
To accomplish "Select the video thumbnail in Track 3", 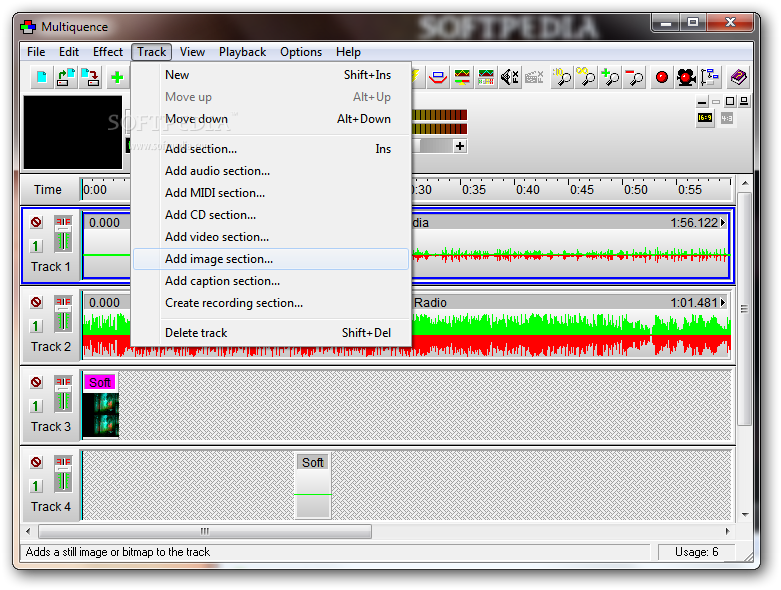I will point(101,415).
